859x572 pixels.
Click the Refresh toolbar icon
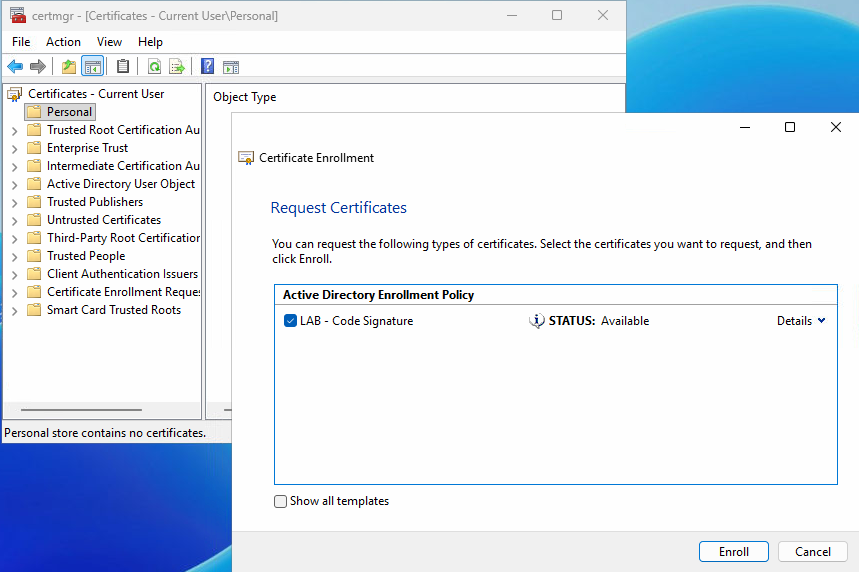click(154, 67)
